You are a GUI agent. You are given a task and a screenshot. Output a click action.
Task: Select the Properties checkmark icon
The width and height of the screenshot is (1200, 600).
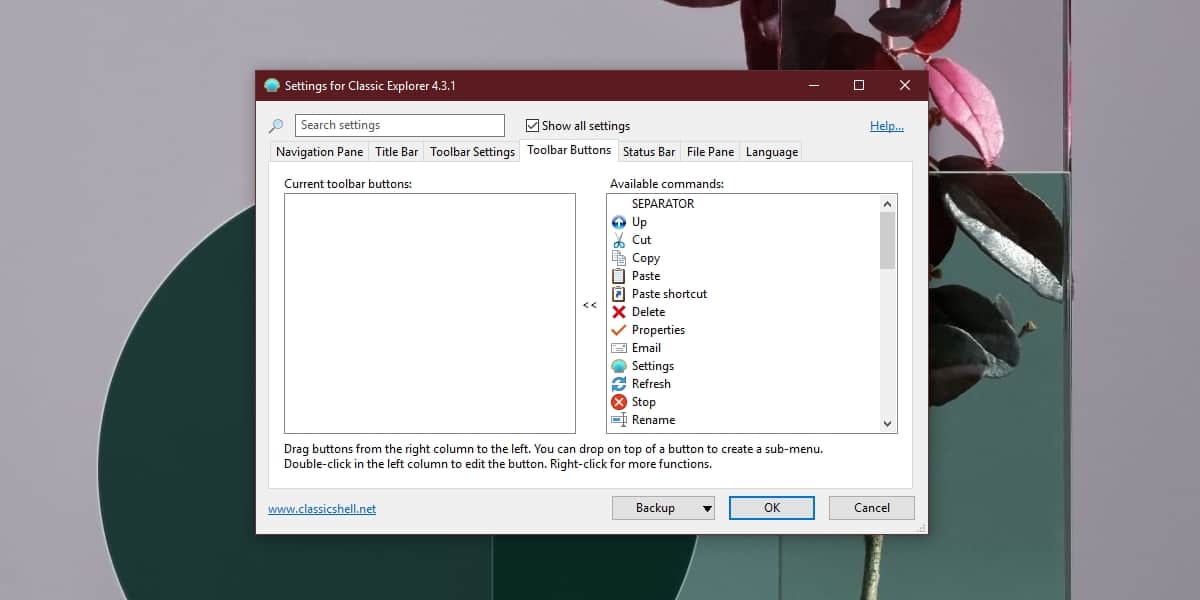pyautogui.click(x=619, y=330)
